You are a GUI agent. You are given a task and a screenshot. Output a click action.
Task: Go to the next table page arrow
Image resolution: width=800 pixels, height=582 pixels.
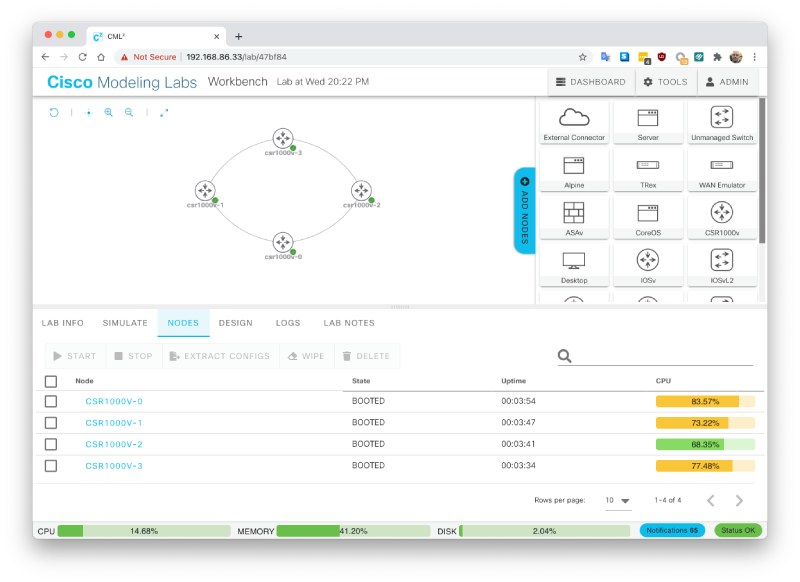pos(739,501)
